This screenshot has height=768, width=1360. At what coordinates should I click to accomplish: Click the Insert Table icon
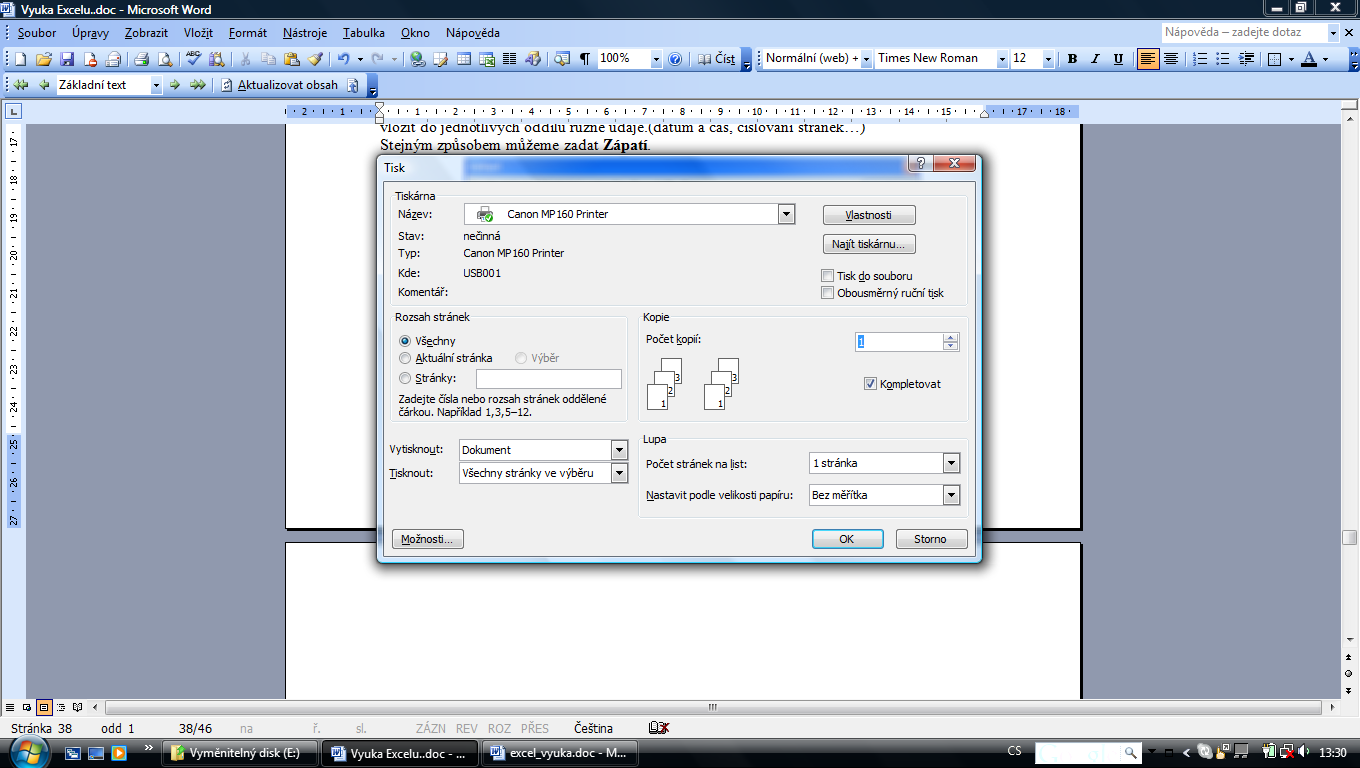pyautogui.click(x=464, y=59)
